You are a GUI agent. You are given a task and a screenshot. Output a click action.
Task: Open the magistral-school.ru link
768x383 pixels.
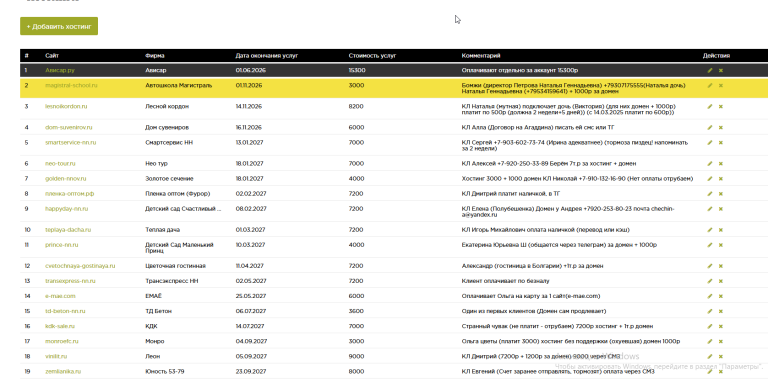[71, 85]
